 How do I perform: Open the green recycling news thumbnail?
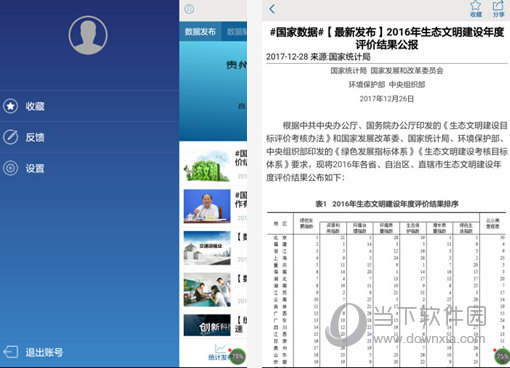207,166
